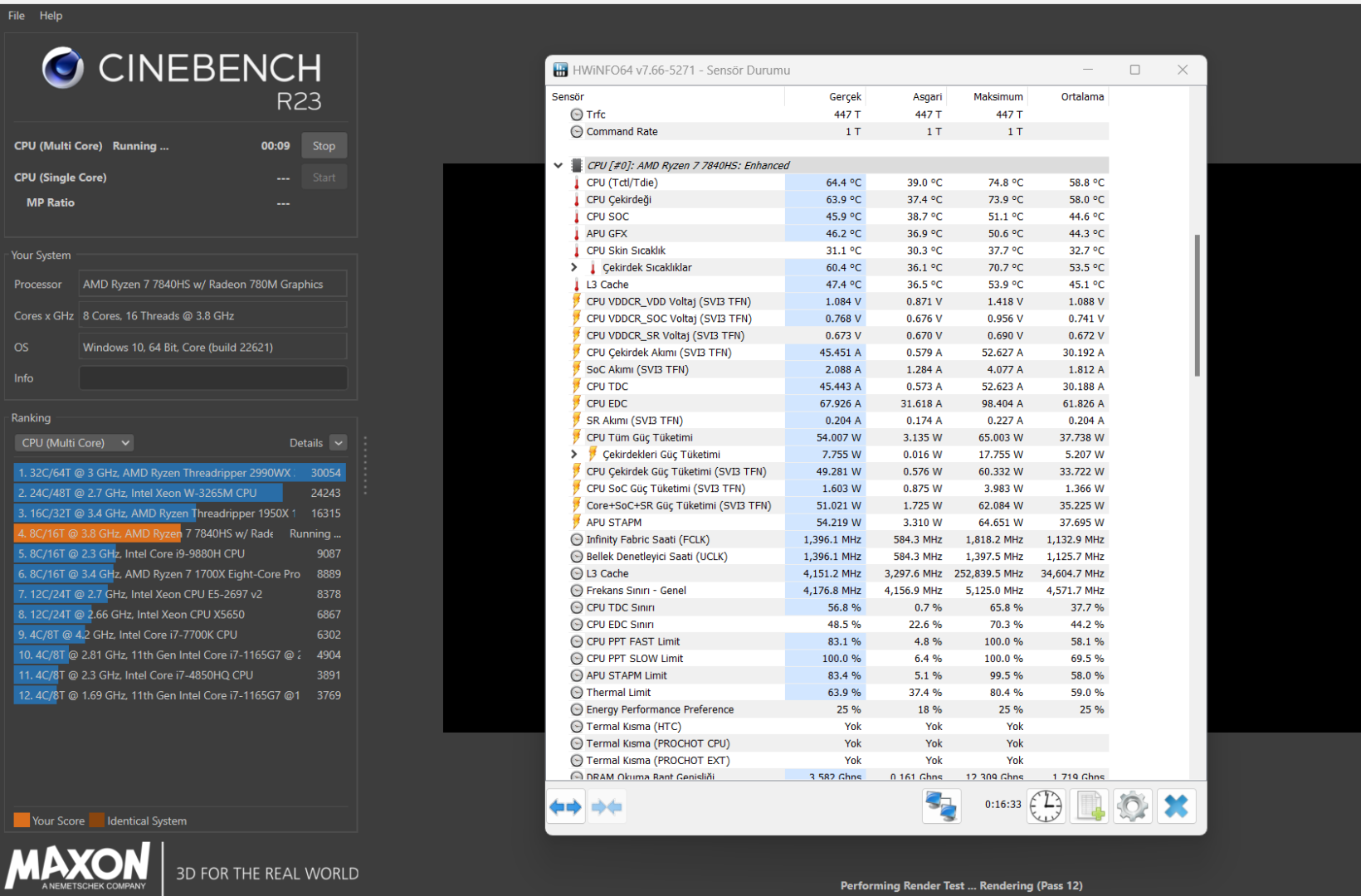
Task: Select ranking entry Intel Xeon CPU E5-2697 v2
Action: [x=179, y=594]
